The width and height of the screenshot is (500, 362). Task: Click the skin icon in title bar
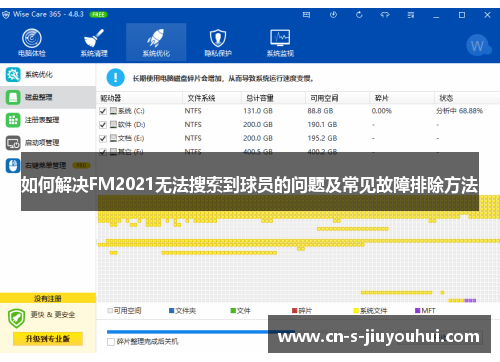[385, 15]
